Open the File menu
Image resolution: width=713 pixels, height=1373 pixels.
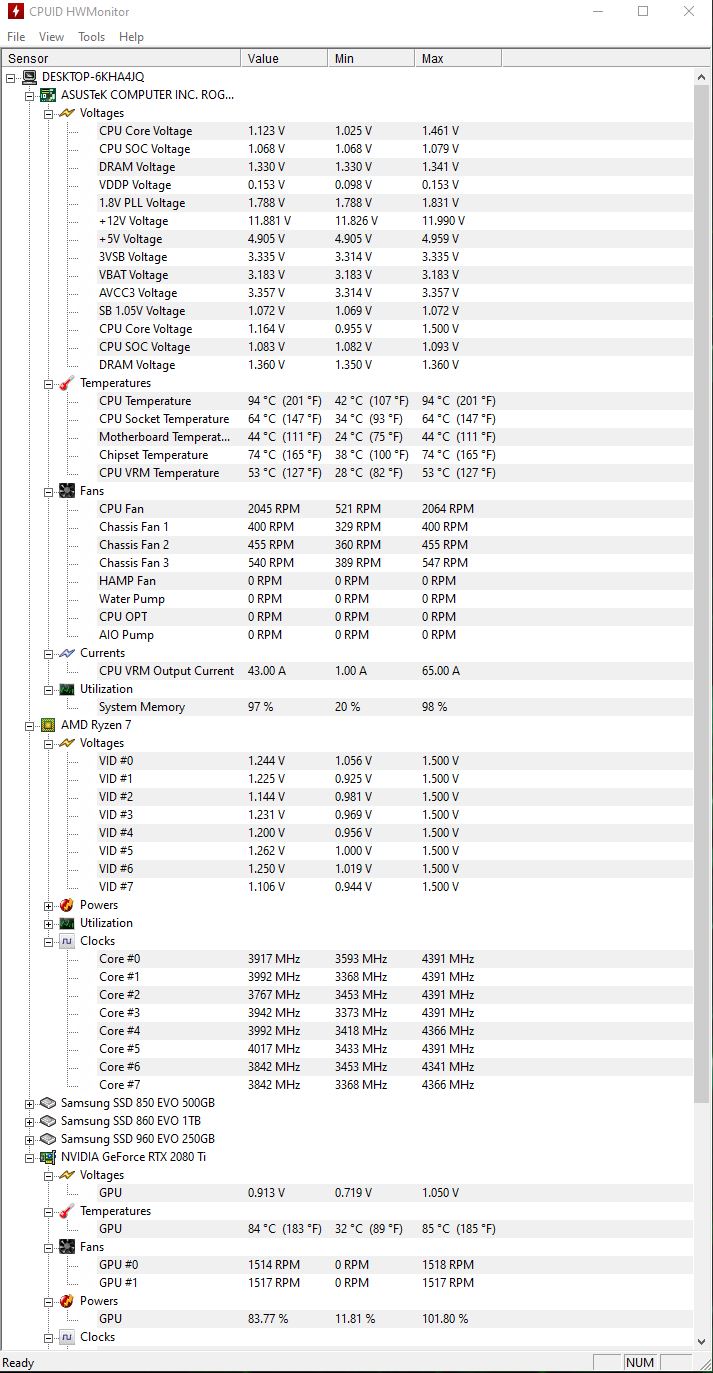pyautogui.click(x=16, y=37)
